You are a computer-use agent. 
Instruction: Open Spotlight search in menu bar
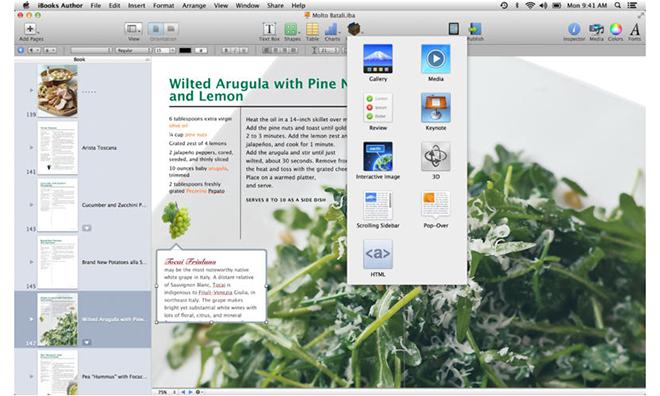click(x=617, y=5)
